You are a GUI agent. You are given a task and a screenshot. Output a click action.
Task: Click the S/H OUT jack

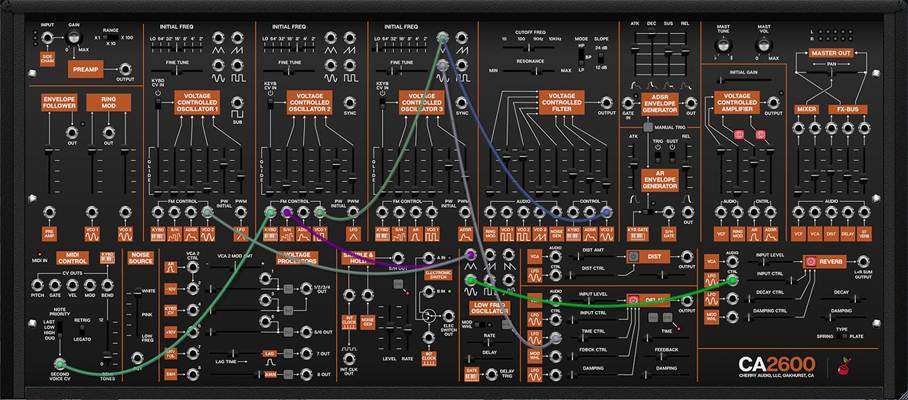tap(398, 258)
